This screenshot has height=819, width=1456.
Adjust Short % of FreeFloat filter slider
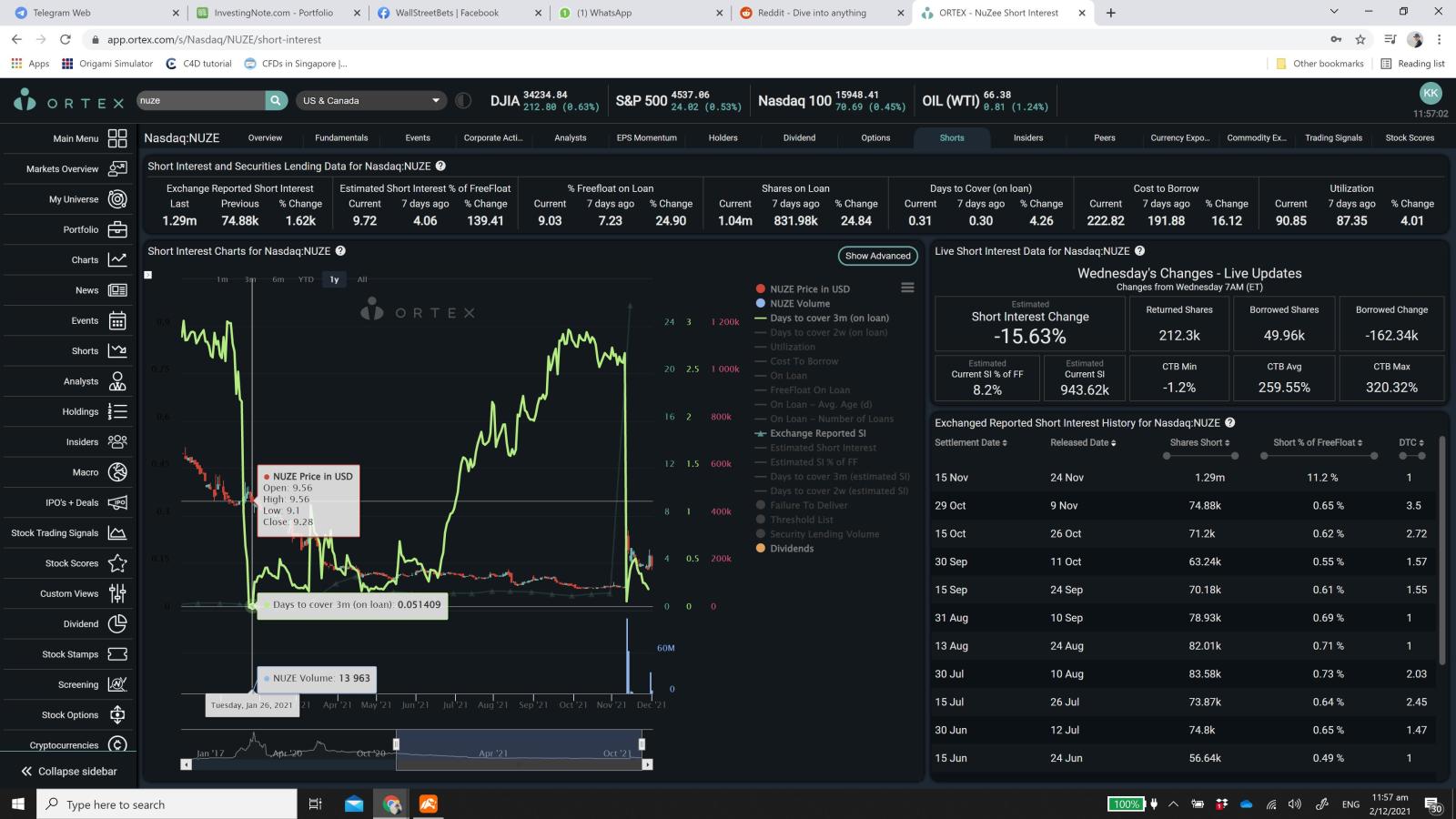1318,456
